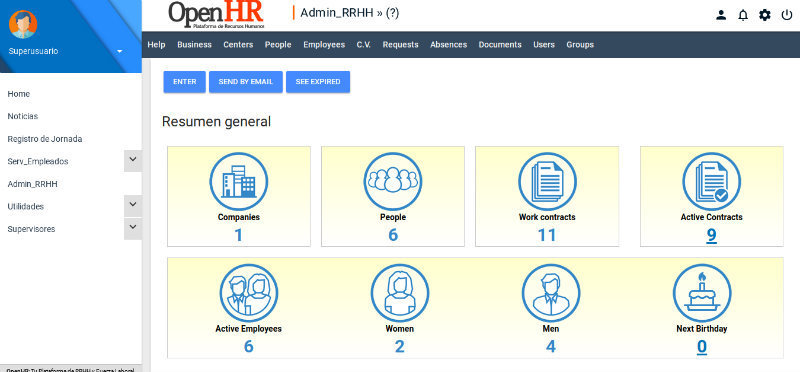Click the Resumen general heading
800x372 pixels.
tap(216, 121)
